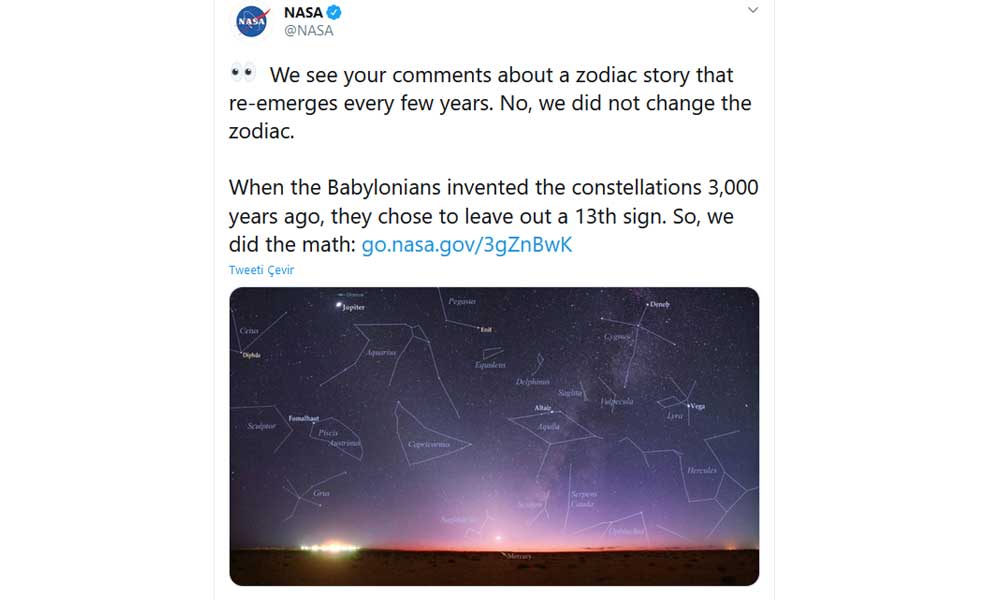
Task: Click the Altair star label
Action: 543,408
